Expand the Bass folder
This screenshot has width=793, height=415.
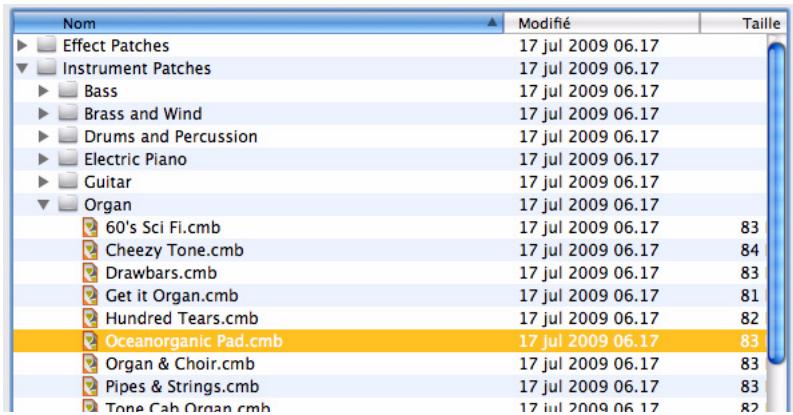[x=44, y=92]
